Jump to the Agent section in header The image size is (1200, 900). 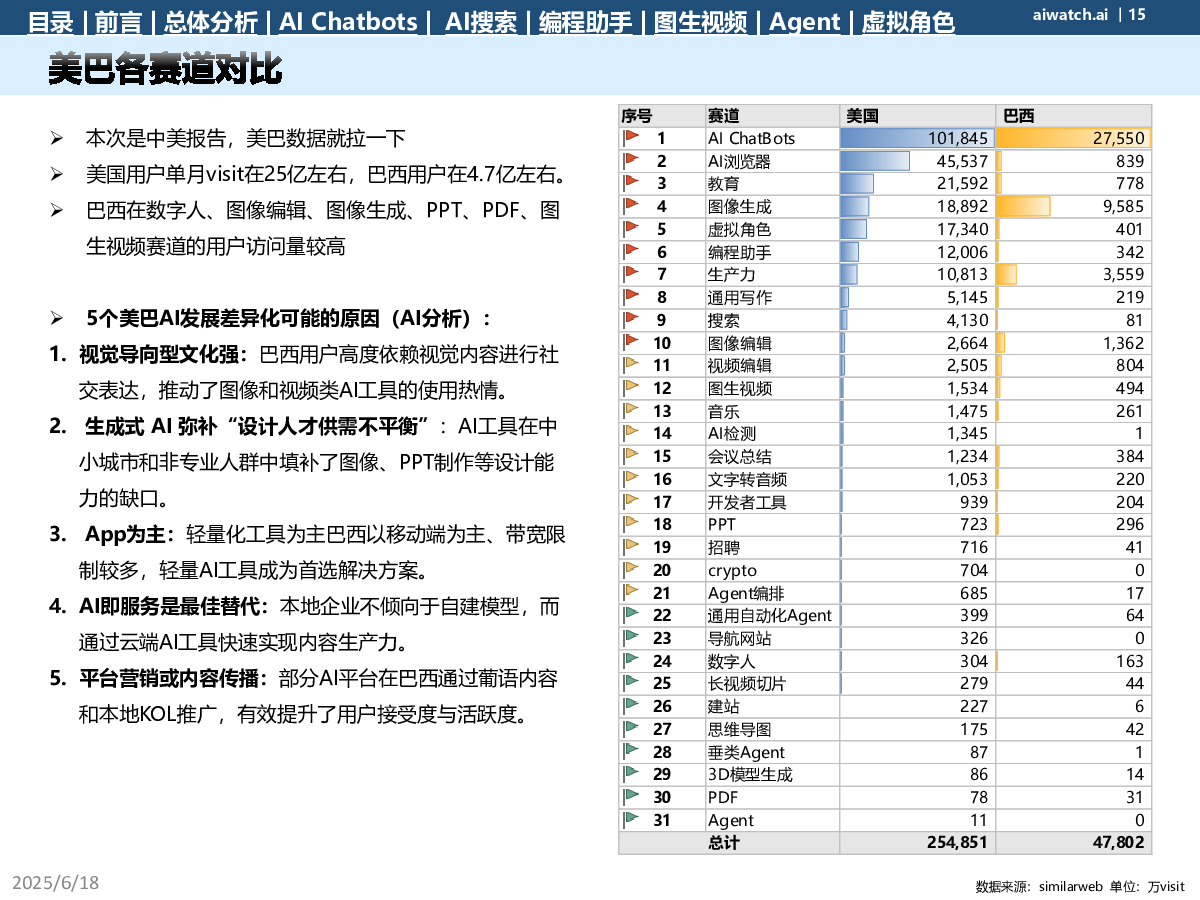[805, 21]
